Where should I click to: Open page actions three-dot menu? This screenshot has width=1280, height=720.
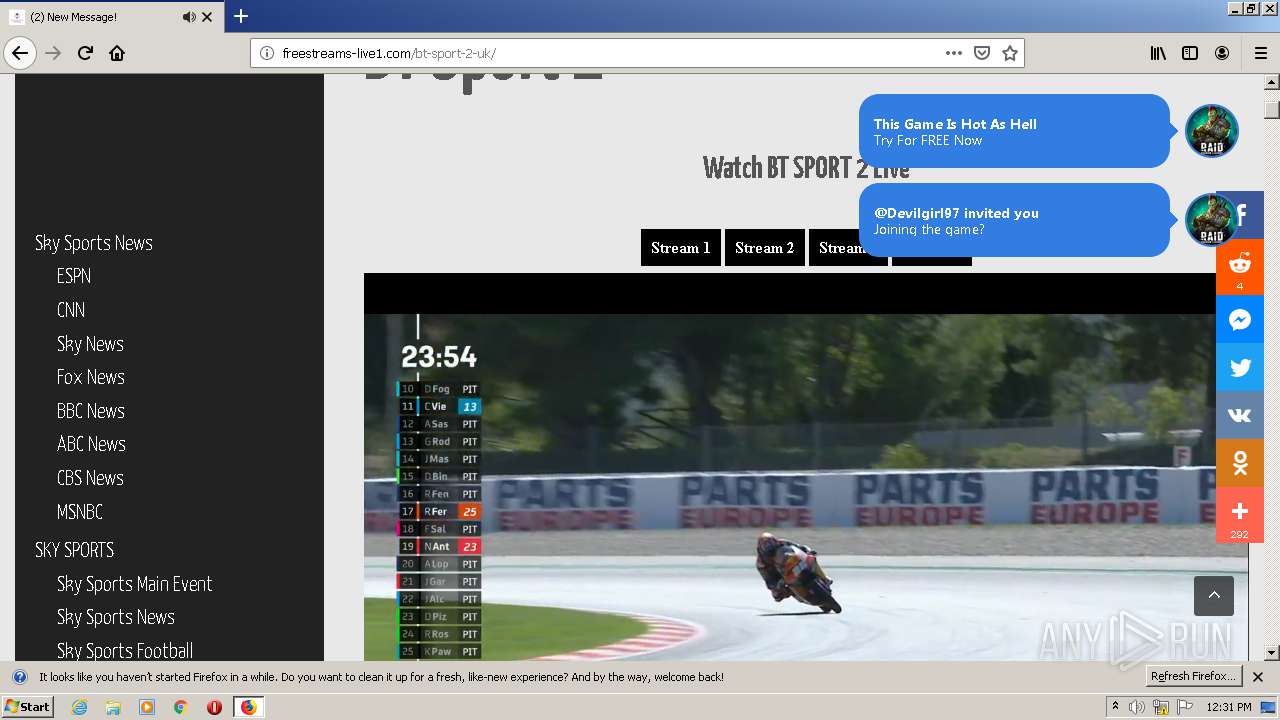coord(954,53)
